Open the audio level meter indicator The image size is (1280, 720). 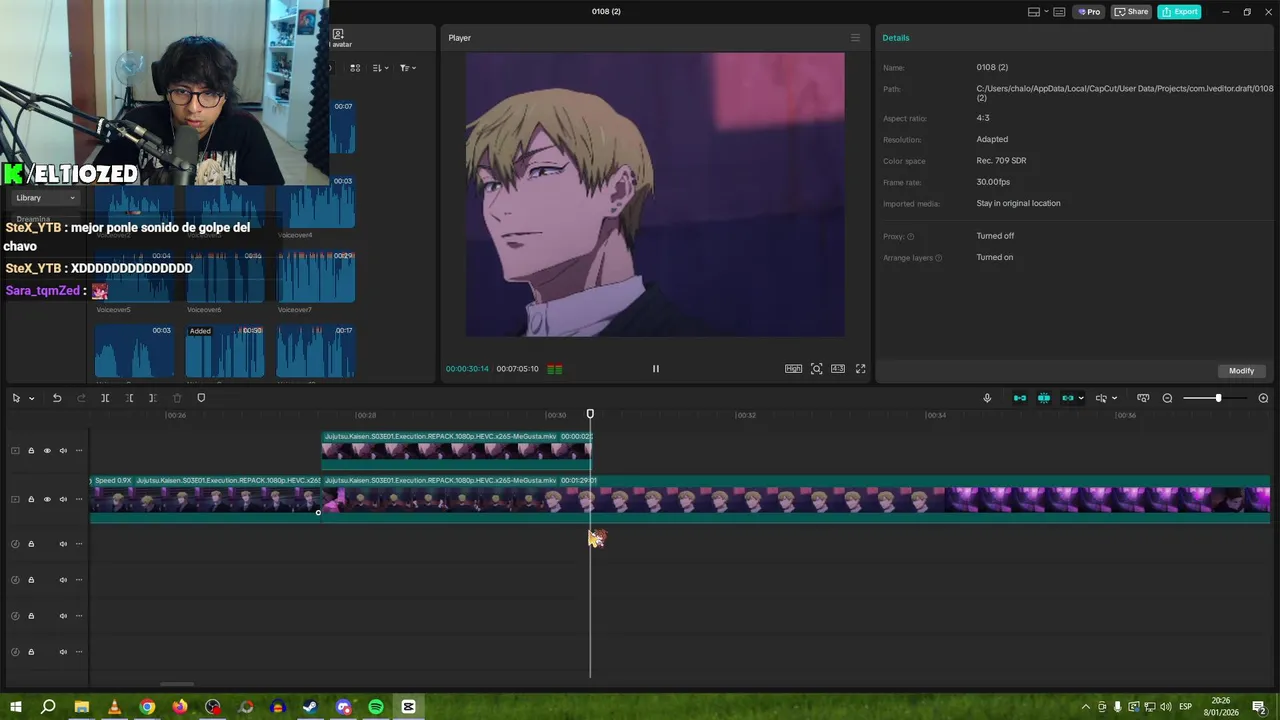554,369
